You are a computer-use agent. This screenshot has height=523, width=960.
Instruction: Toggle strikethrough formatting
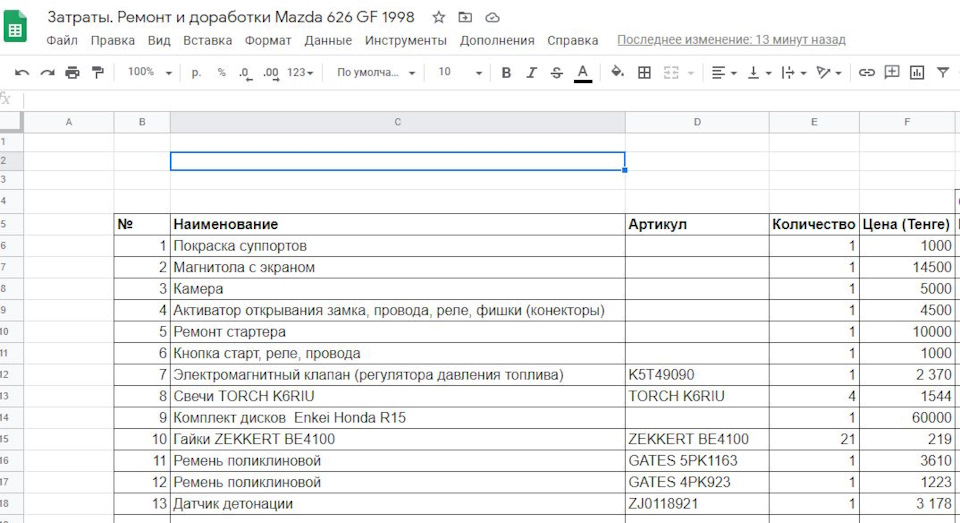[x=556, y=73]
